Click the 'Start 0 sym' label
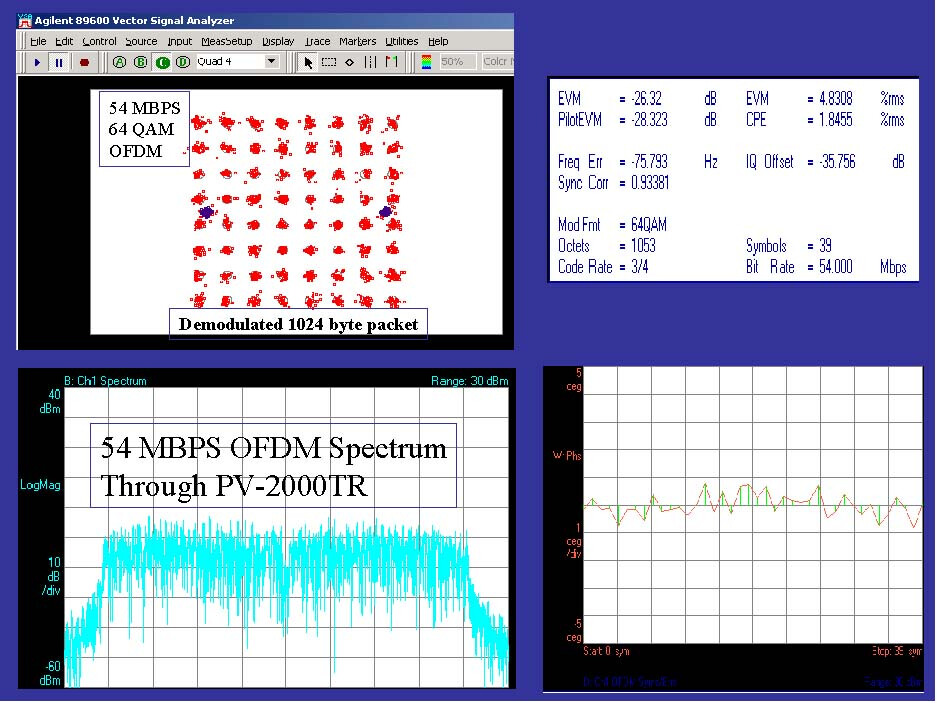 tap(607, 651)
